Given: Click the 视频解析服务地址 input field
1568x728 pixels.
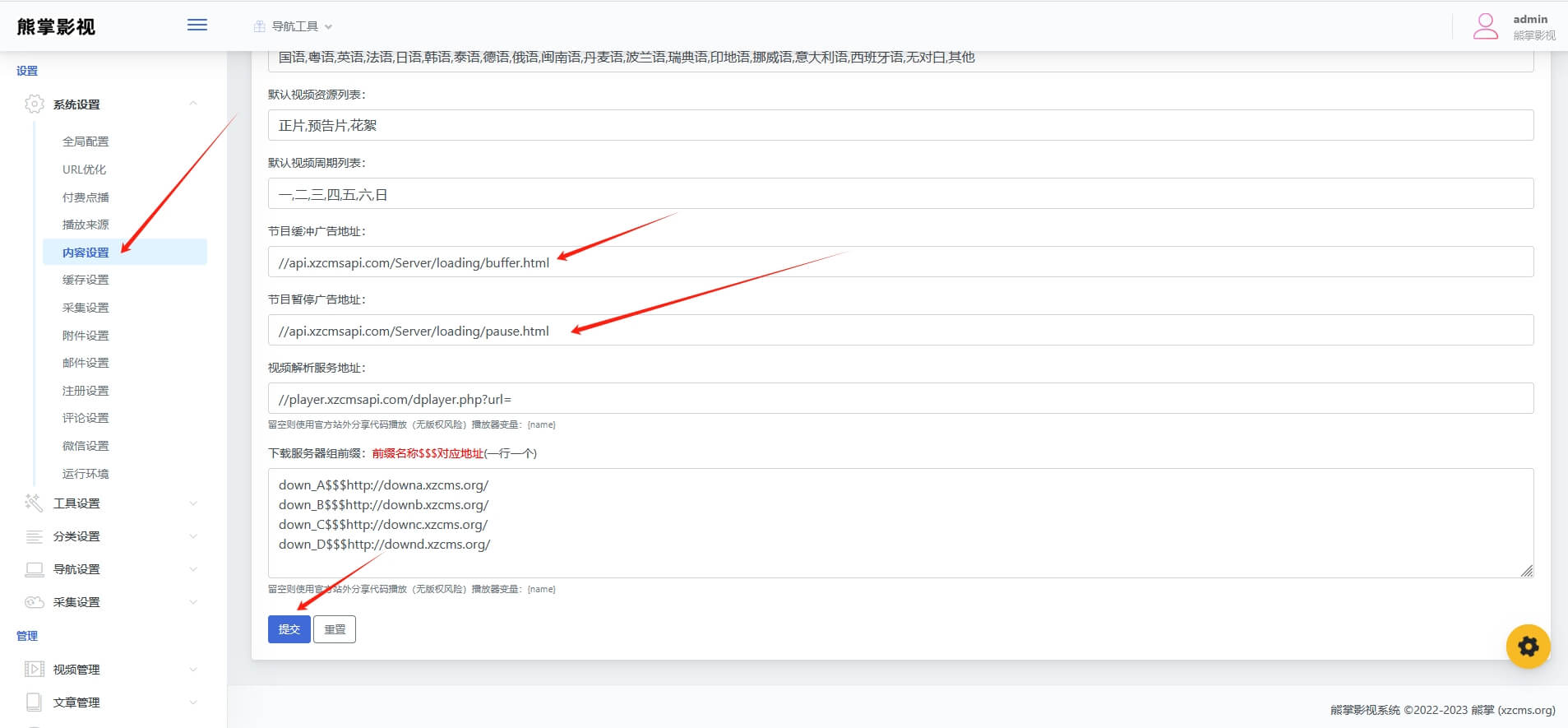Looking at the screenshot, I should (x=900, y=399).
